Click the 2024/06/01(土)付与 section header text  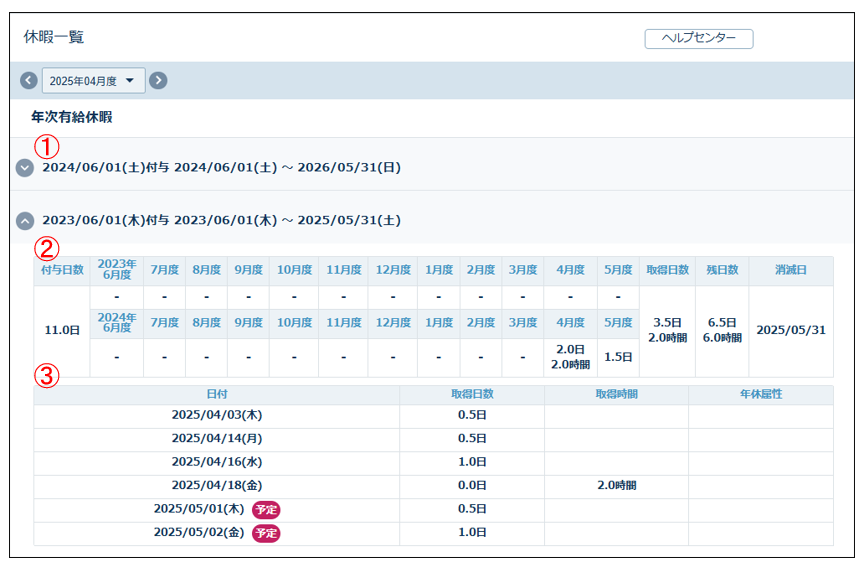click(x=221, y=168)
